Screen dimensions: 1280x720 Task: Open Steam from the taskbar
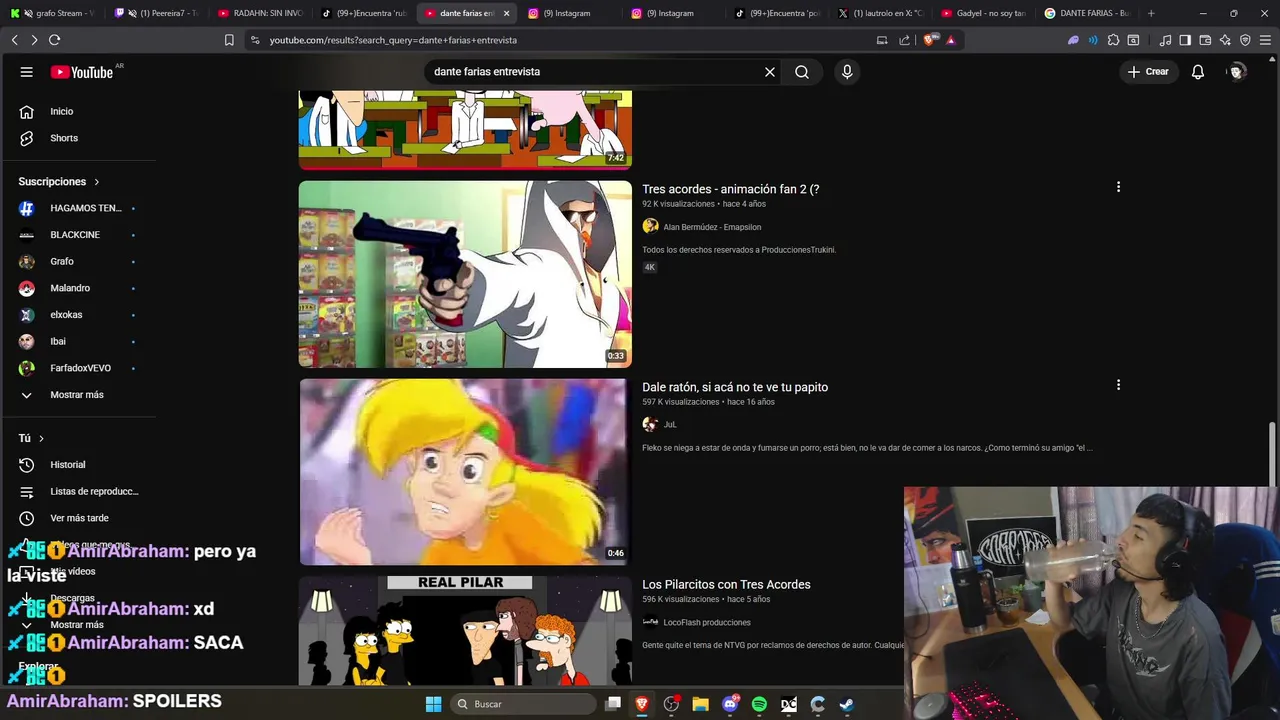pyautogui.click(x=846, y=704)
